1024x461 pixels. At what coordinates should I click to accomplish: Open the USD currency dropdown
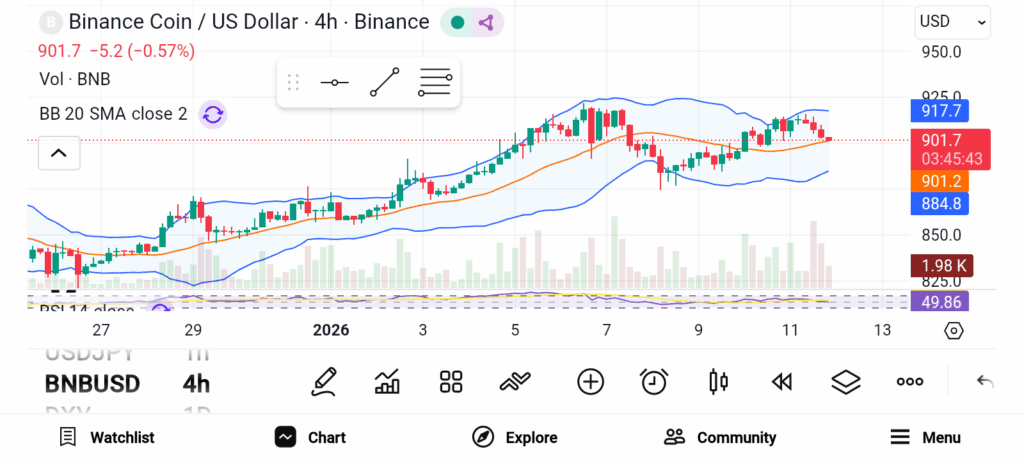click(952, 22)
